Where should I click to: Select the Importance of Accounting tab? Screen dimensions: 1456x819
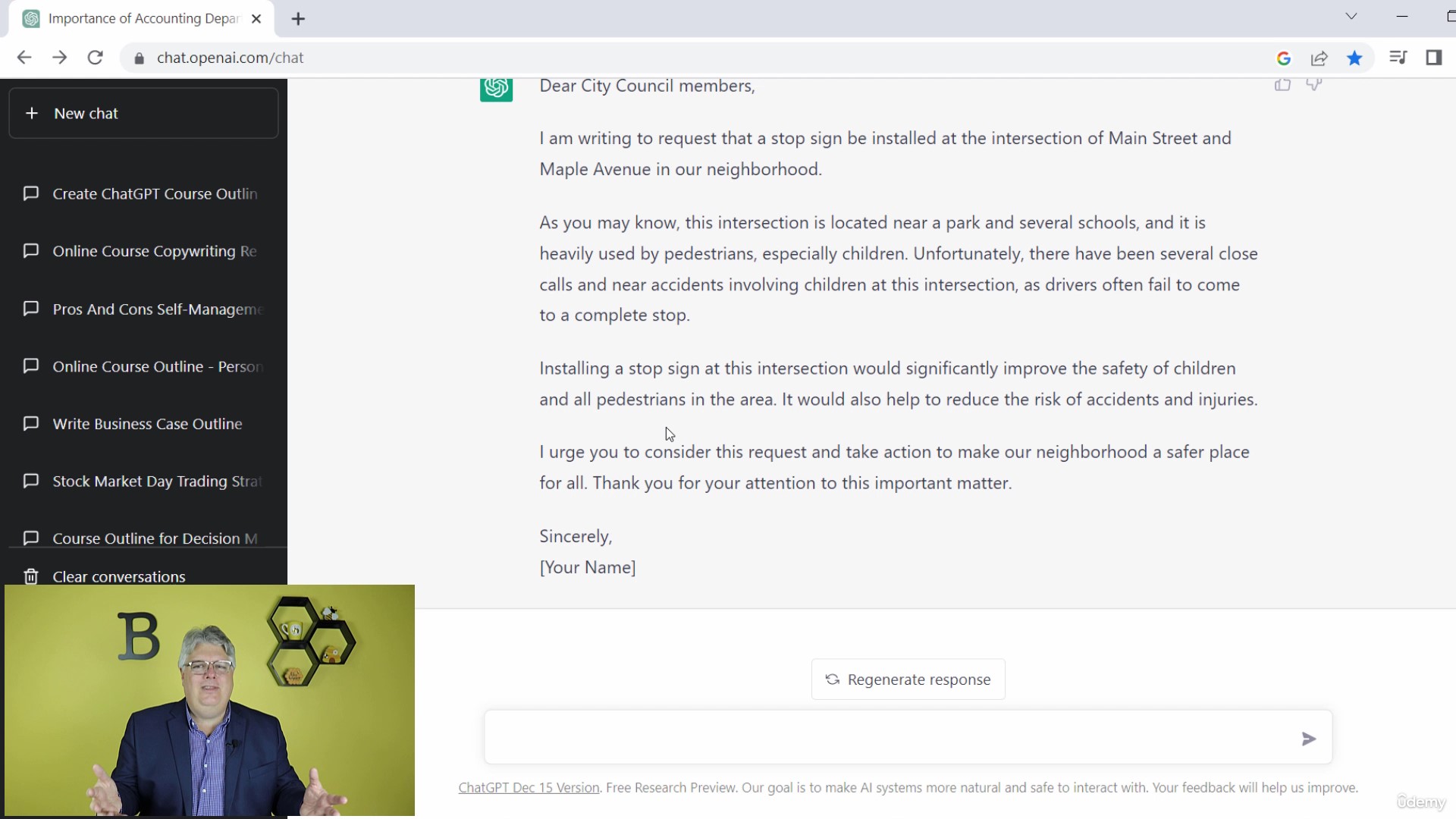(x=142, y=19)
